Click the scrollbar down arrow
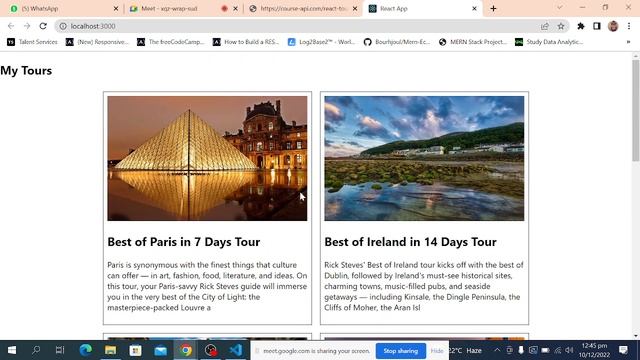This screenshot has height=360, width=640. click(x=636, y=336)
